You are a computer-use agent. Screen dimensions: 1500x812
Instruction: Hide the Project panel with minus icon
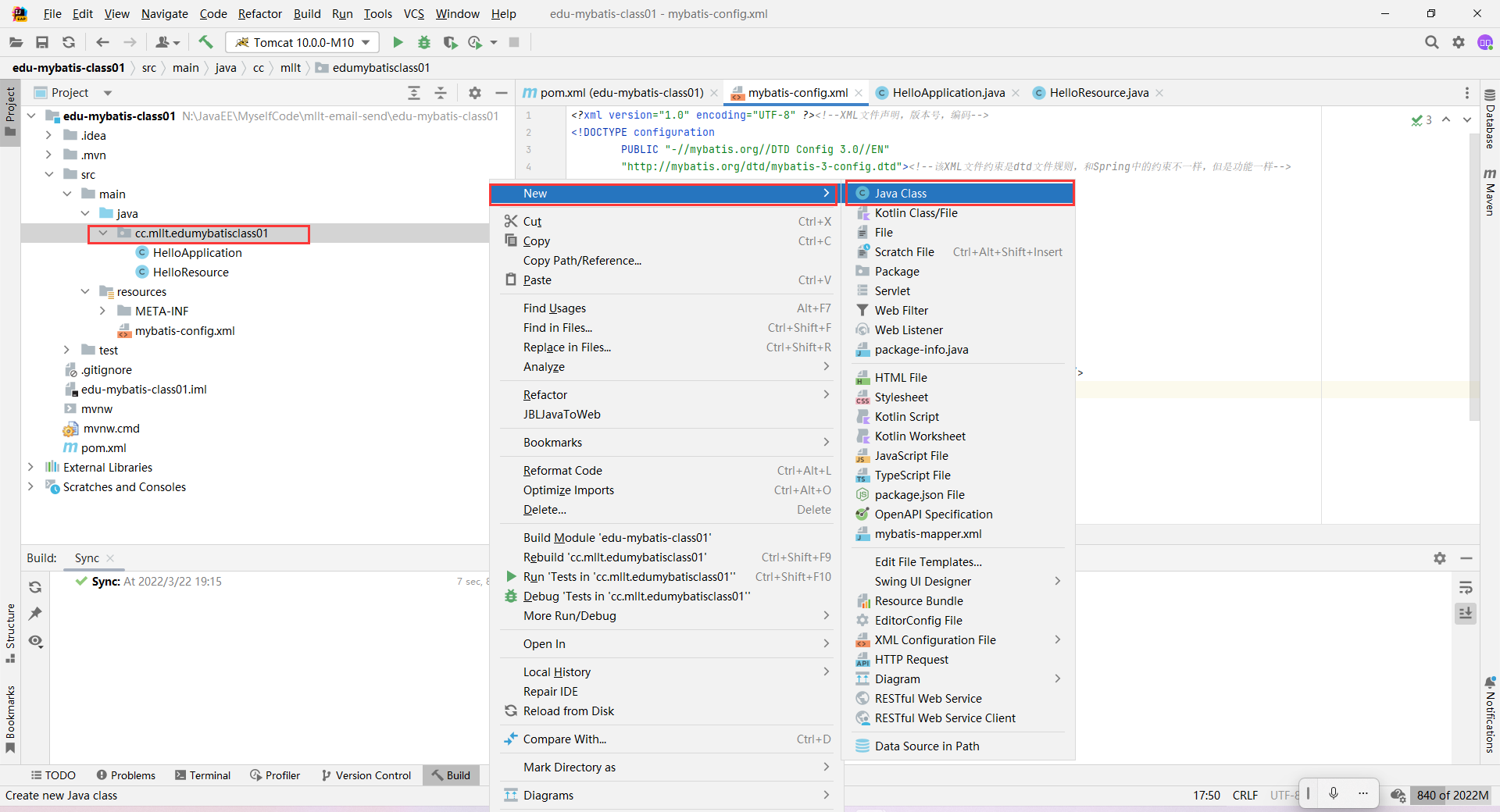point(502,93)
